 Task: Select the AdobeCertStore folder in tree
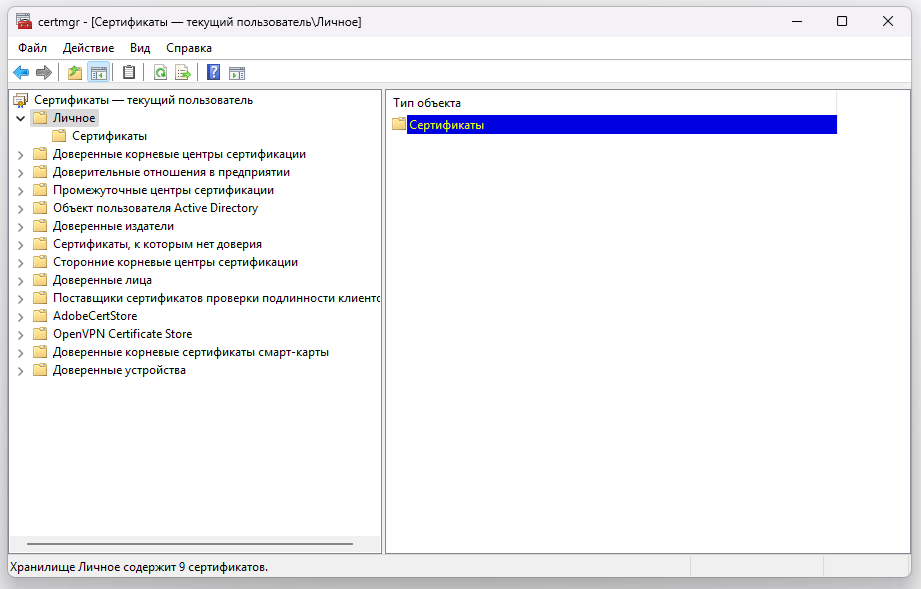click(94, 316)
